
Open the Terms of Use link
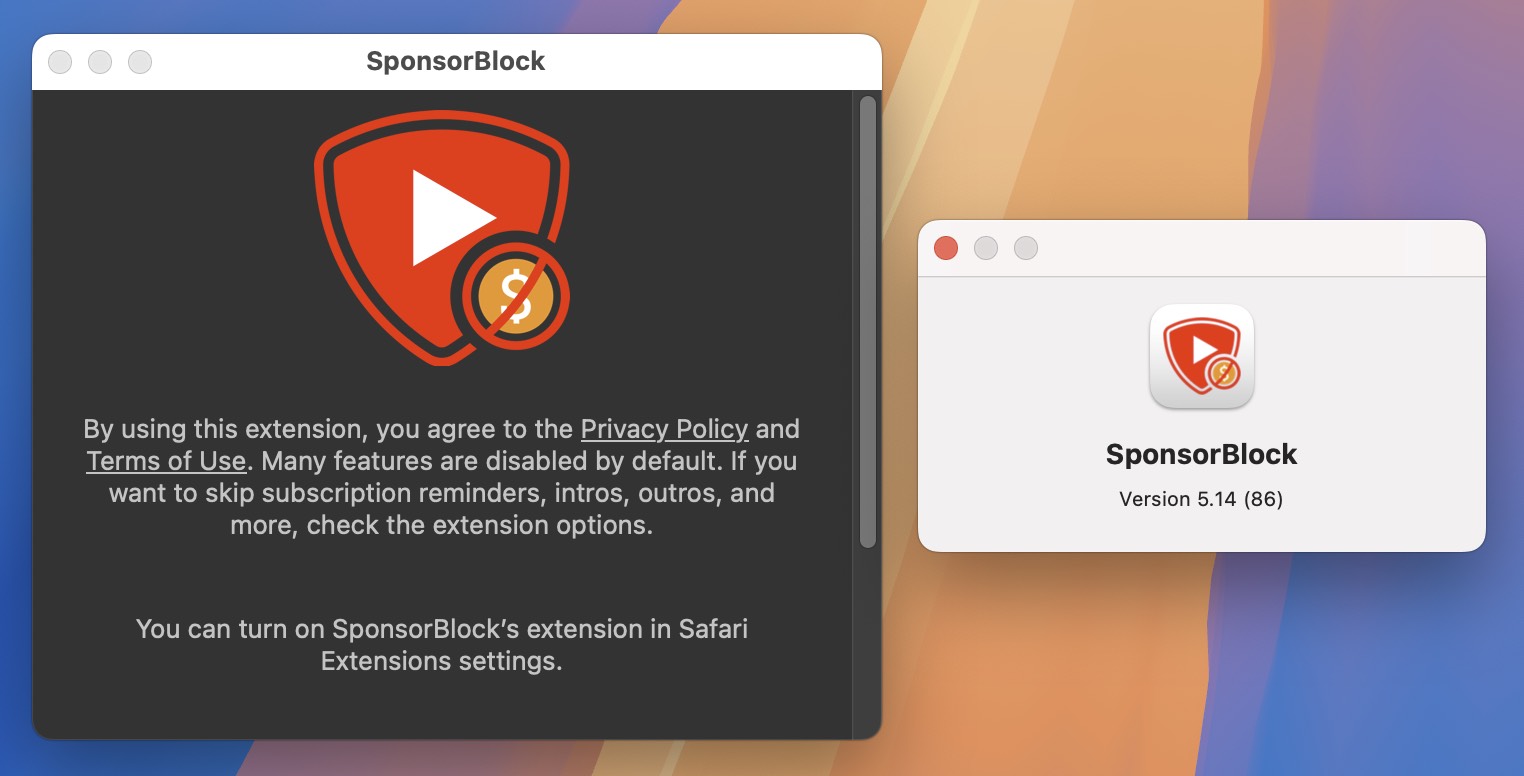166,461
